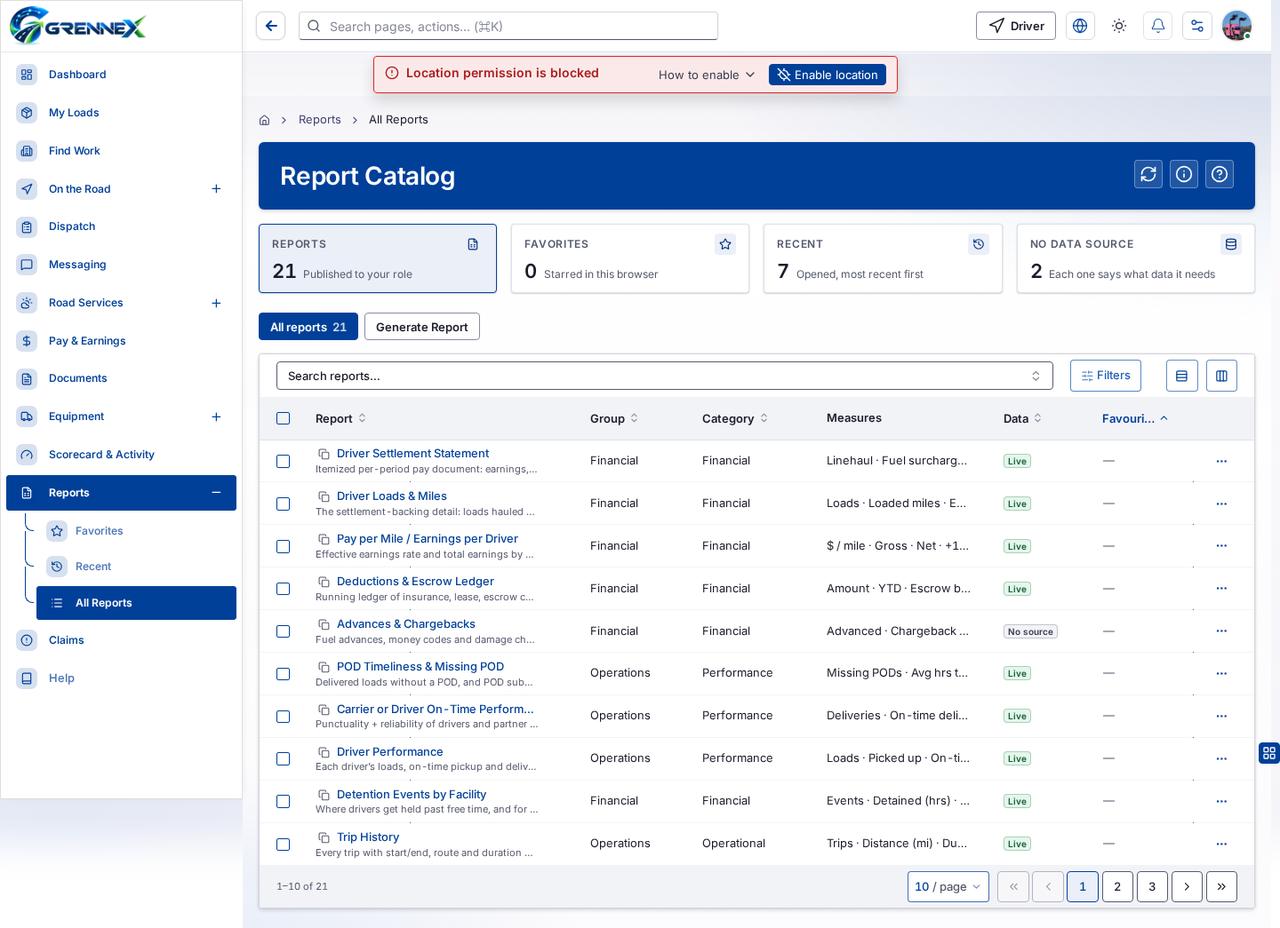Sort the table by Group column
Viewport: 1280px width, 928px height.
click(x=614, y=419)
